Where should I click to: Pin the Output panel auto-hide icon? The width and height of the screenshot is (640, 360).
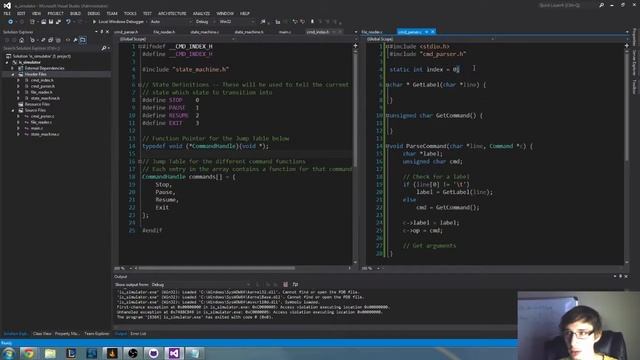coord(620,276)
